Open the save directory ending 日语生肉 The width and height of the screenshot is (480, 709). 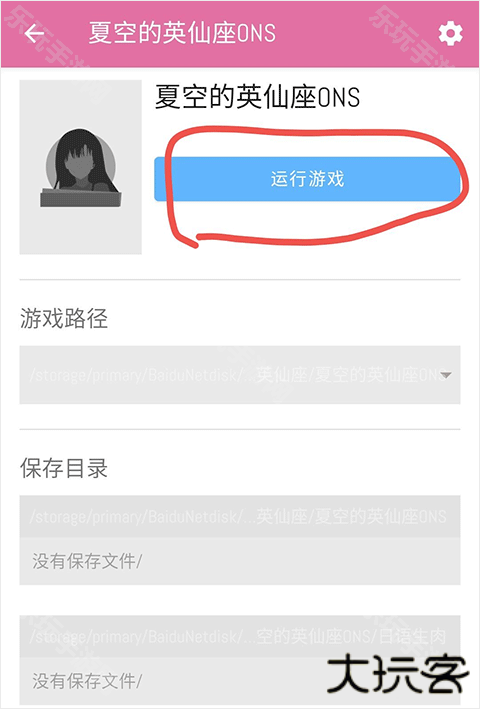[240, 636]
